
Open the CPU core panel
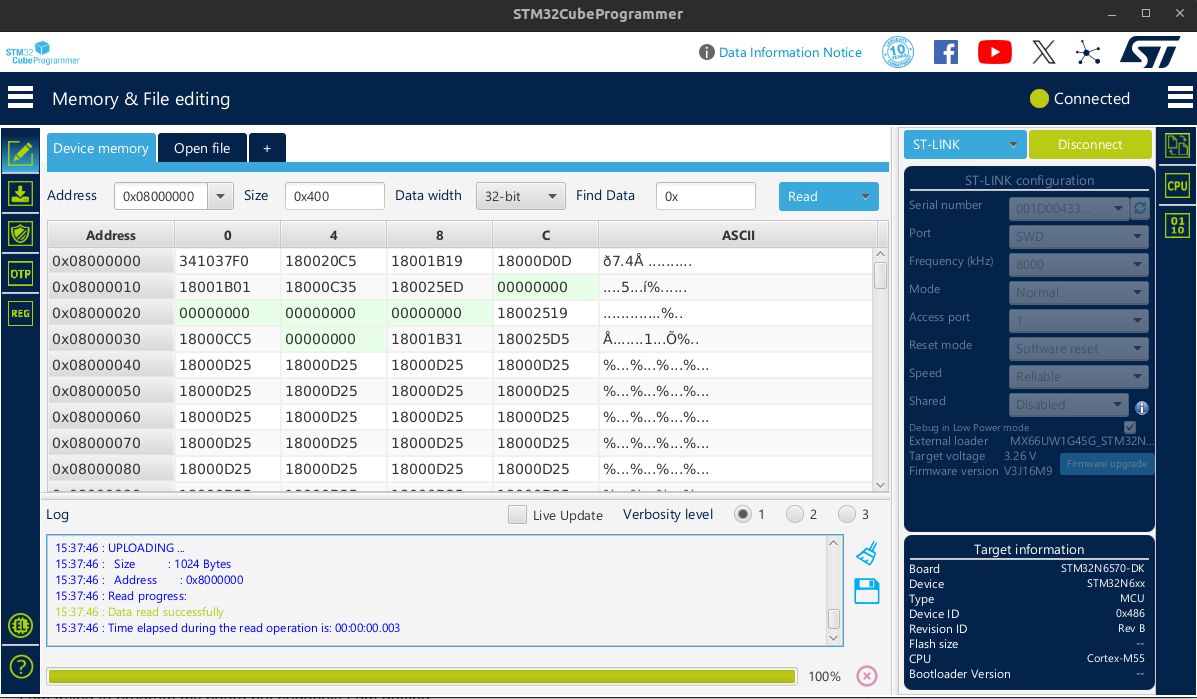(1177, 185)
